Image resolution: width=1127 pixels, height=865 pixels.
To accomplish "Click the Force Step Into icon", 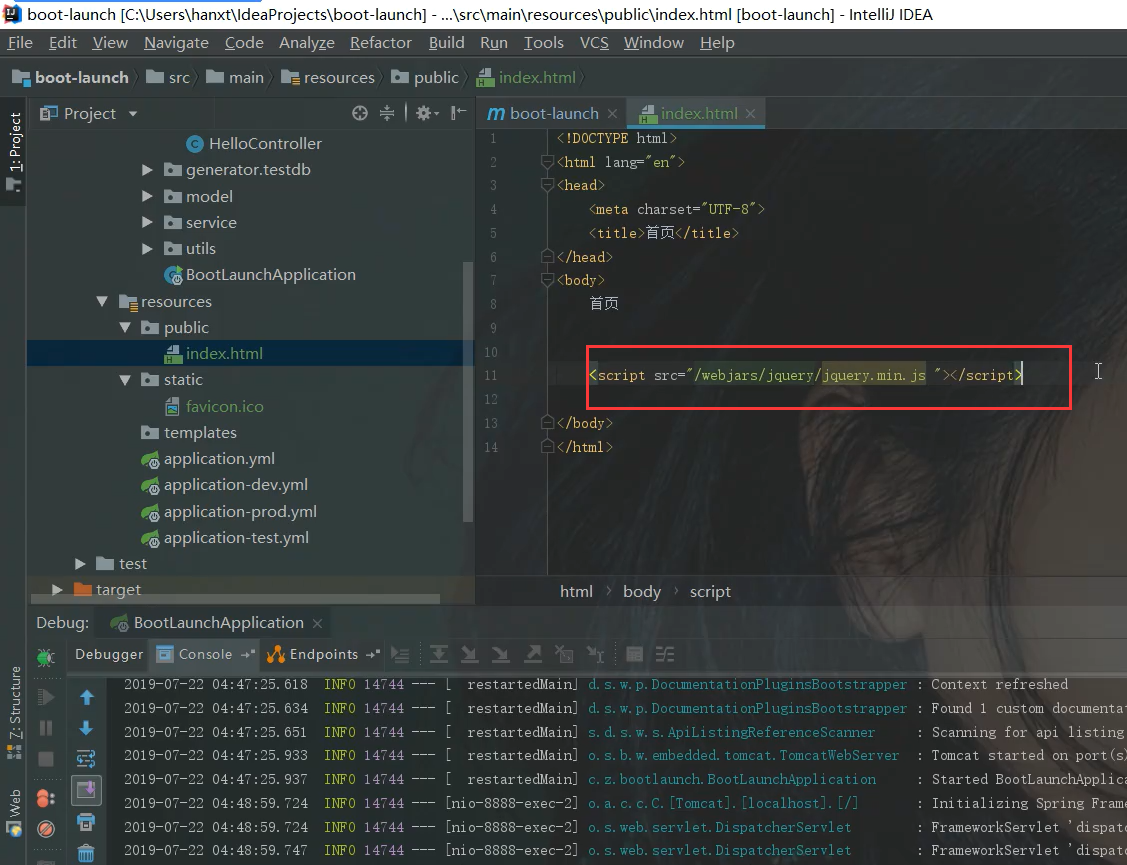I will [x=501, y=654].
